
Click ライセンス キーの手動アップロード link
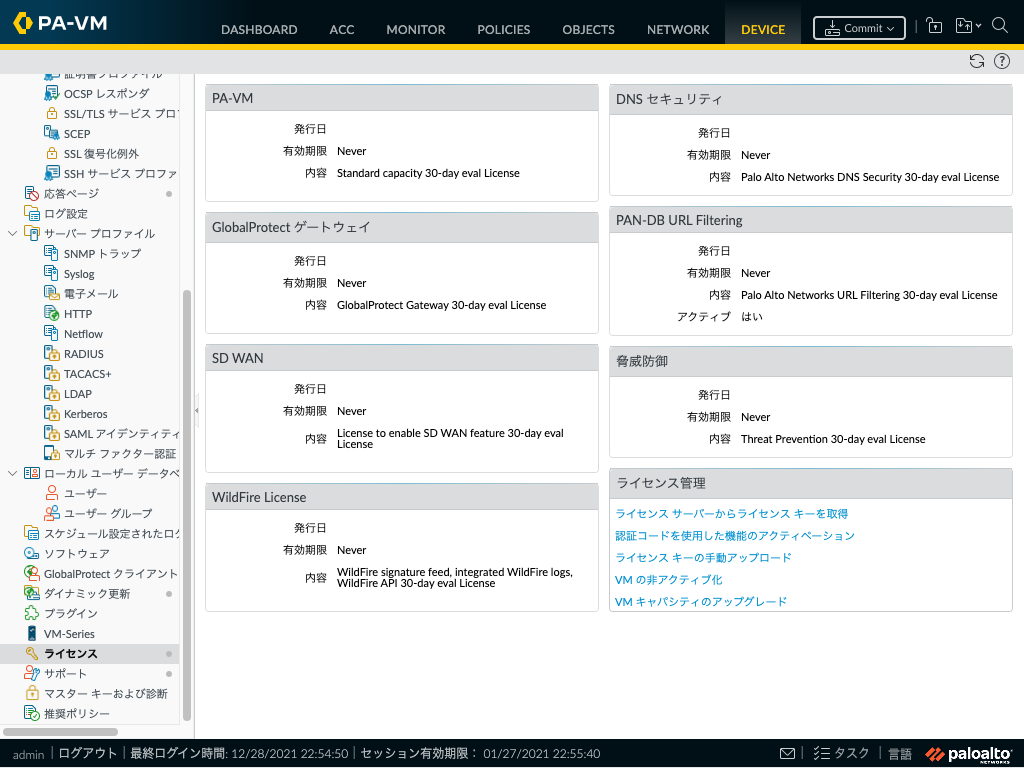(703, 558)
